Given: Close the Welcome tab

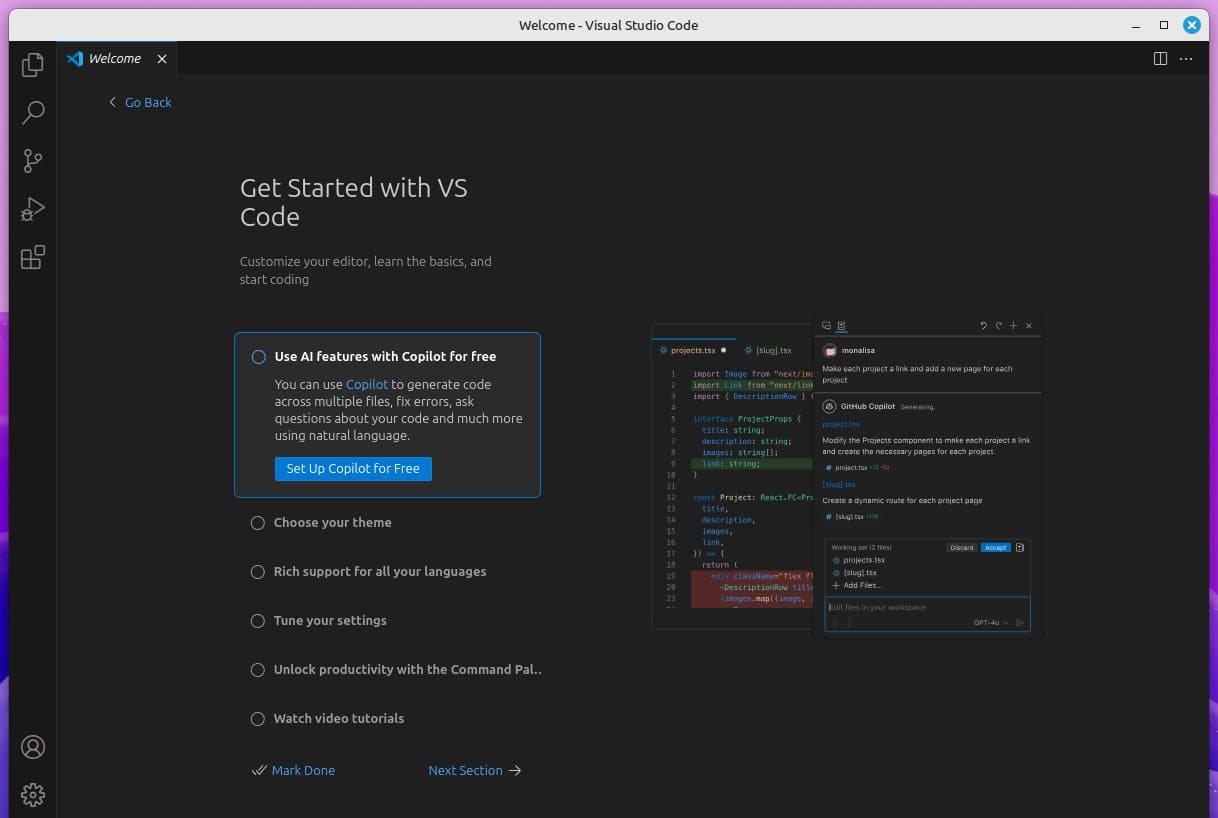Looking at the screenshot, I should [x=162, y=59].
